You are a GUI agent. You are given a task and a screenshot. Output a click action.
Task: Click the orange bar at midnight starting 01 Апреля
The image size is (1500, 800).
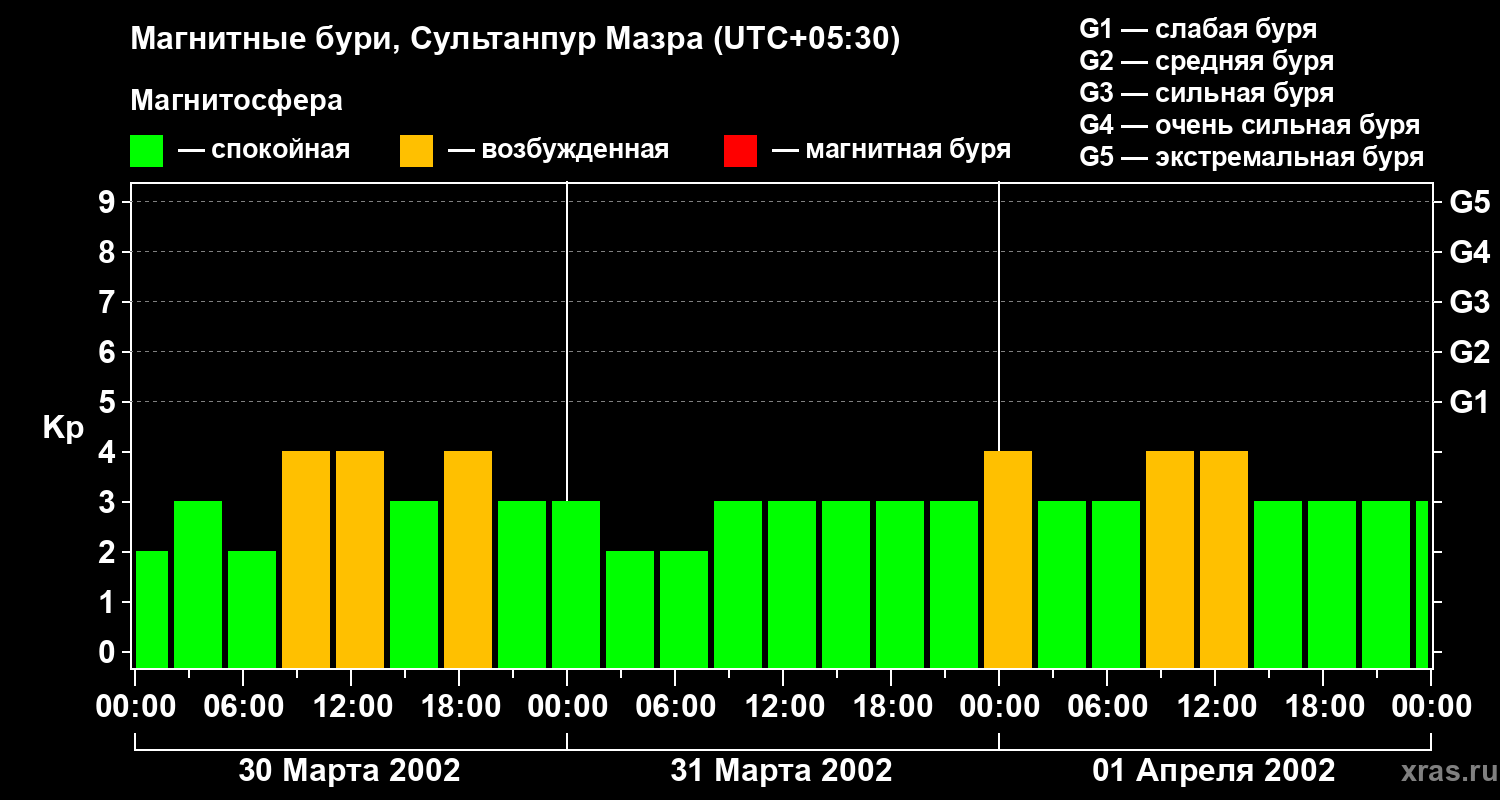1008,560
